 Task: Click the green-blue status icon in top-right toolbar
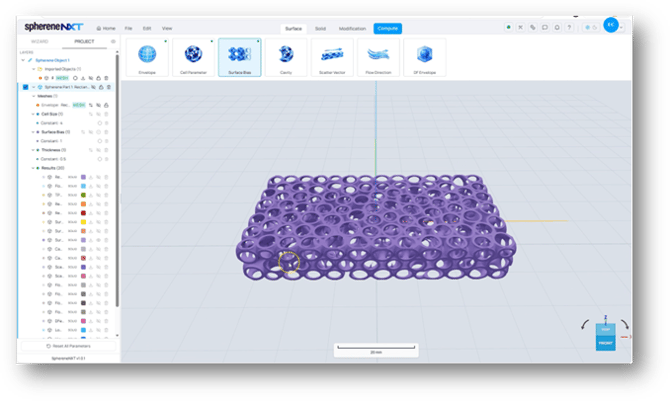point(508,27)
